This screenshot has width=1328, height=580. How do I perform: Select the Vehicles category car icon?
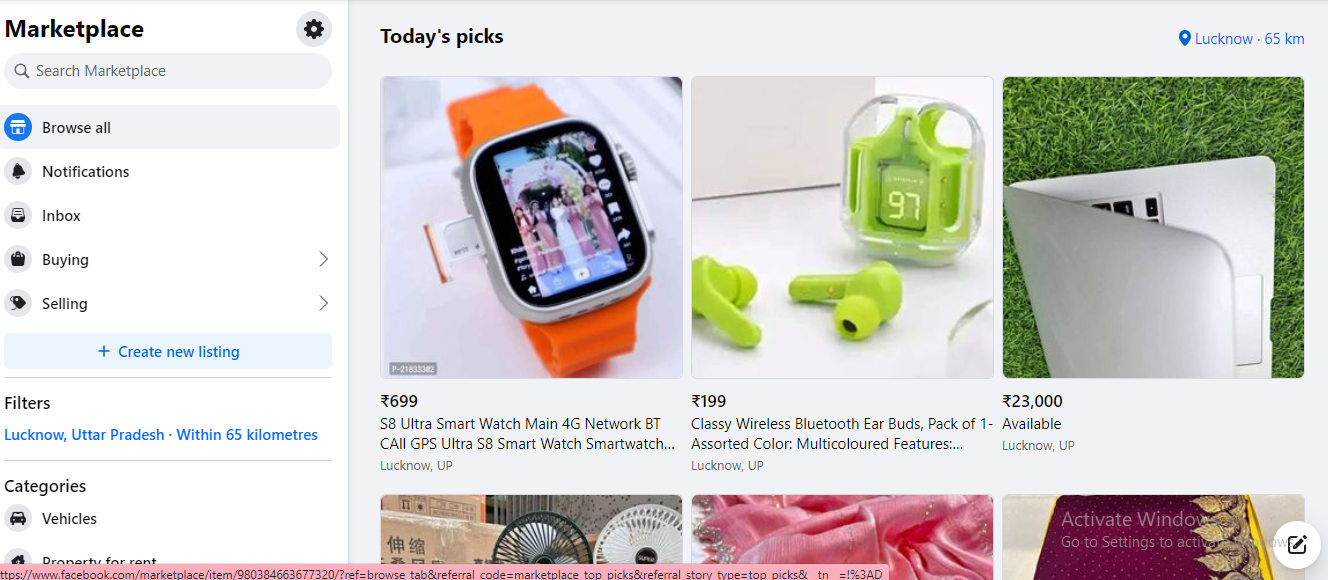[18, 519]
